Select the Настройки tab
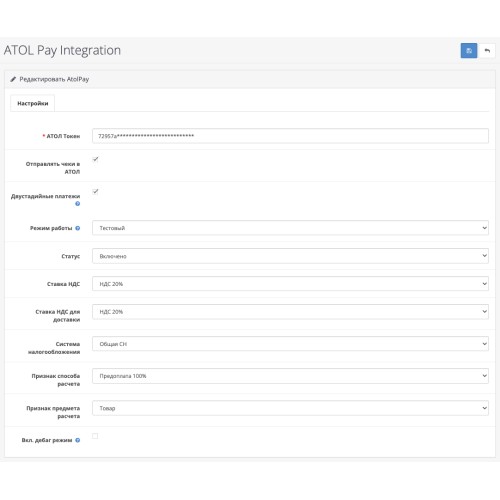 click(33, 103)
